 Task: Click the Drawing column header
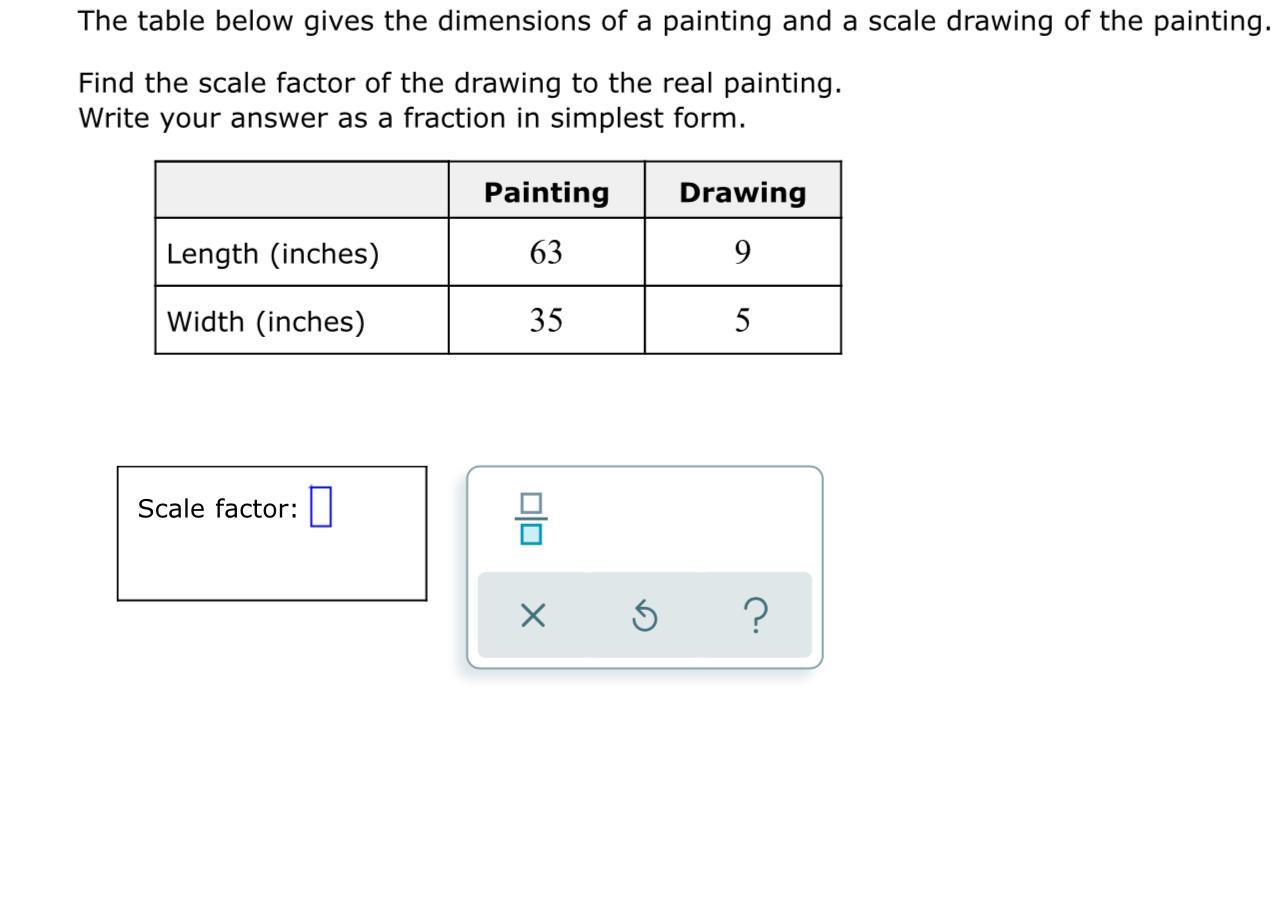742,192
